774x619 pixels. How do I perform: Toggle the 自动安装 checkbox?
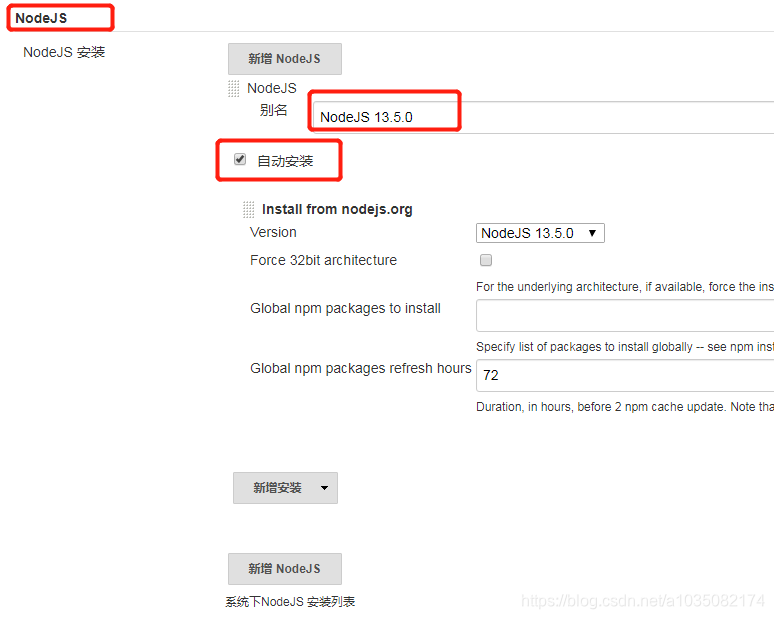tap(240, 159)
